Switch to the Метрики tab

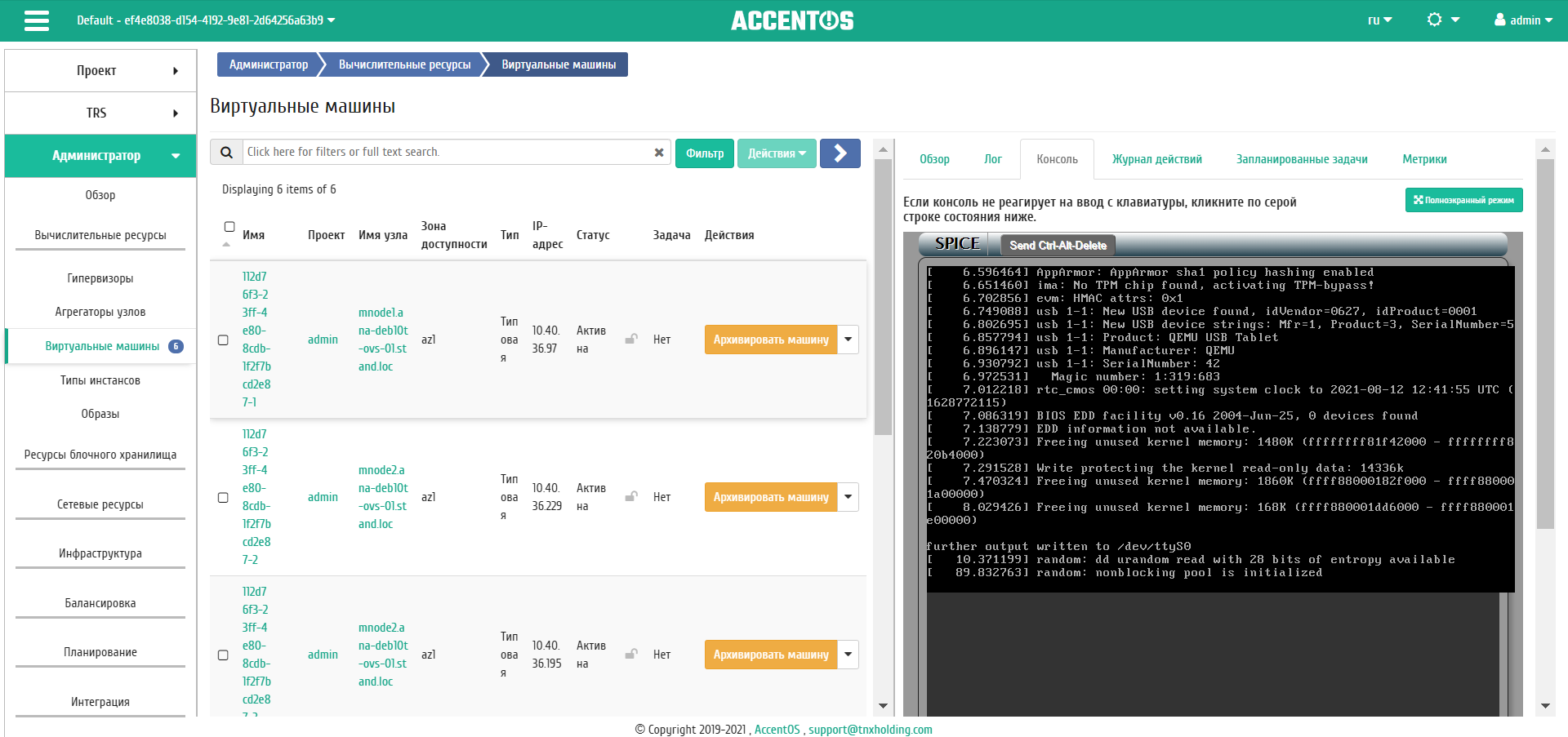coord(1424,159)
